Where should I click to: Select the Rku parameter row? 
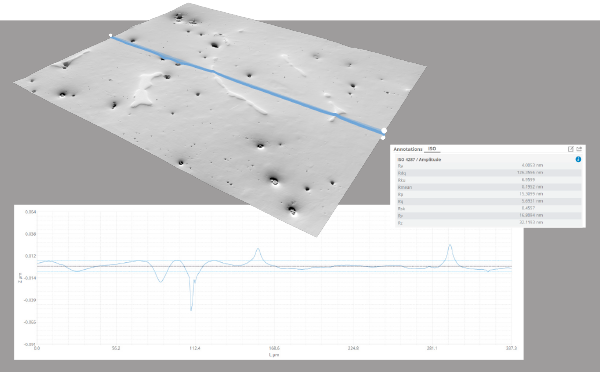coord(489,180)
